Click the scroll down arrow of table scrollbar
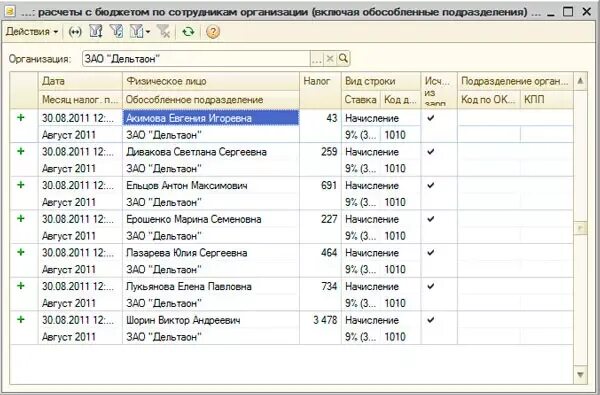This screenshot has width=600, height=395. 580,375
